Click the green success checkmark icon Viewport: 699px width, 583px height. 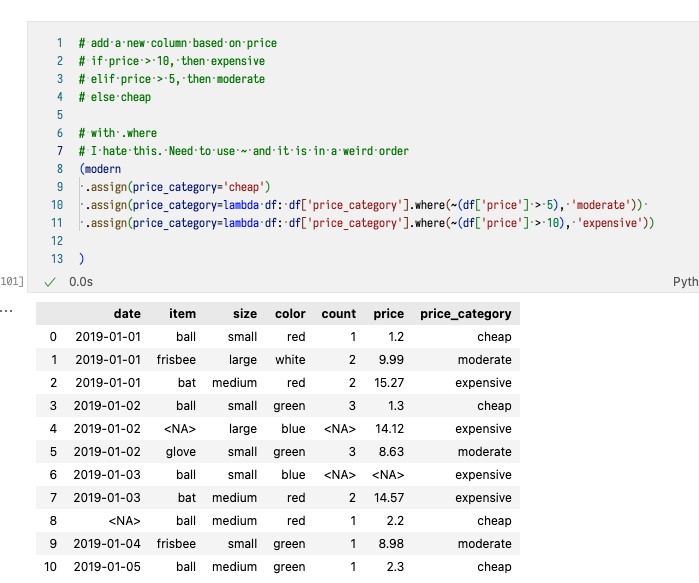50,282
